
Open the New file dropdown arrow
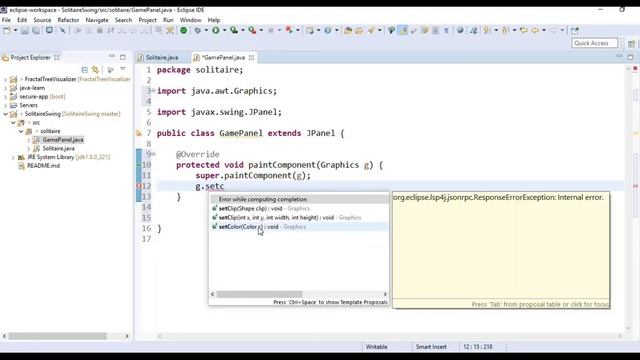16,30
